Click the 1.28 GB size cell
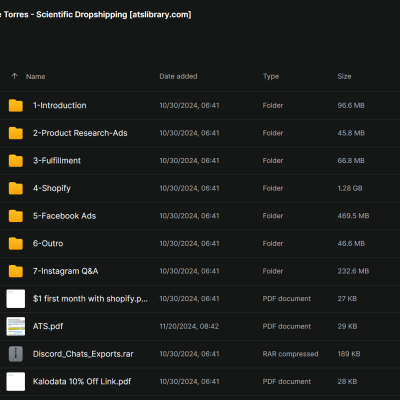 pyautogui.click(x=350, y=188)
